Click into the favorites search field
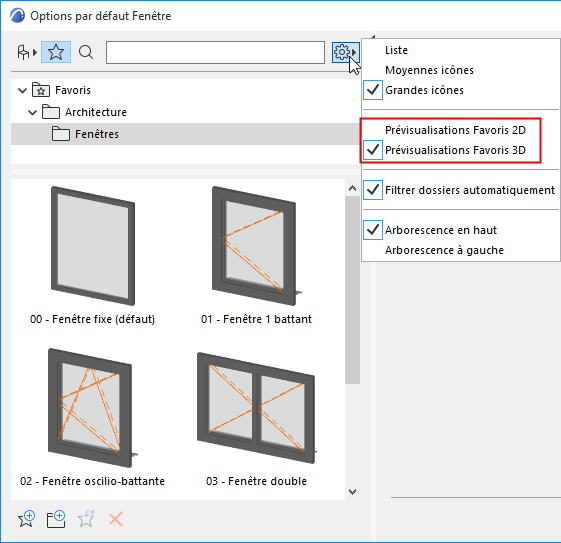The width and height of the screenshot is (561, 543). [x=215, y=53]
